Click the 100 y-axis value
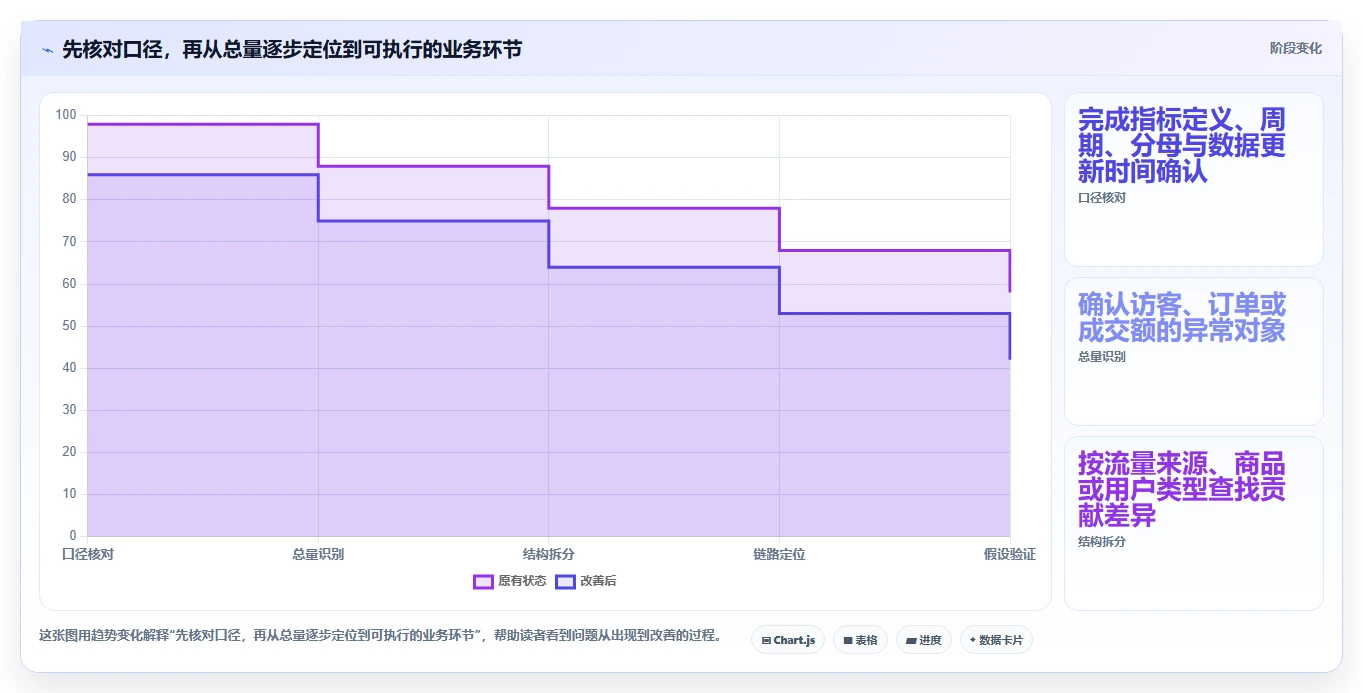Viewport: 1363px width, 693px height. pyautogui.click(x=66, y=115)
